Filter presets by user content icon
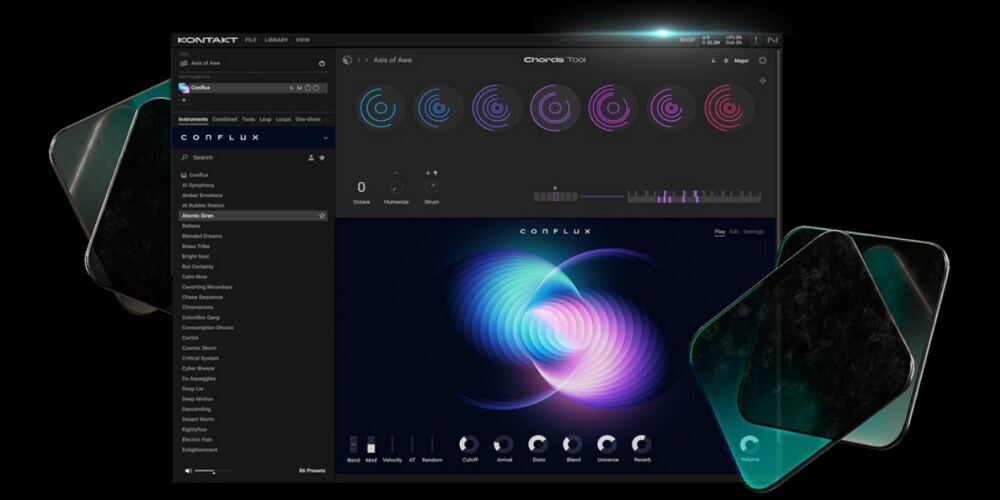 coord(311,158)
